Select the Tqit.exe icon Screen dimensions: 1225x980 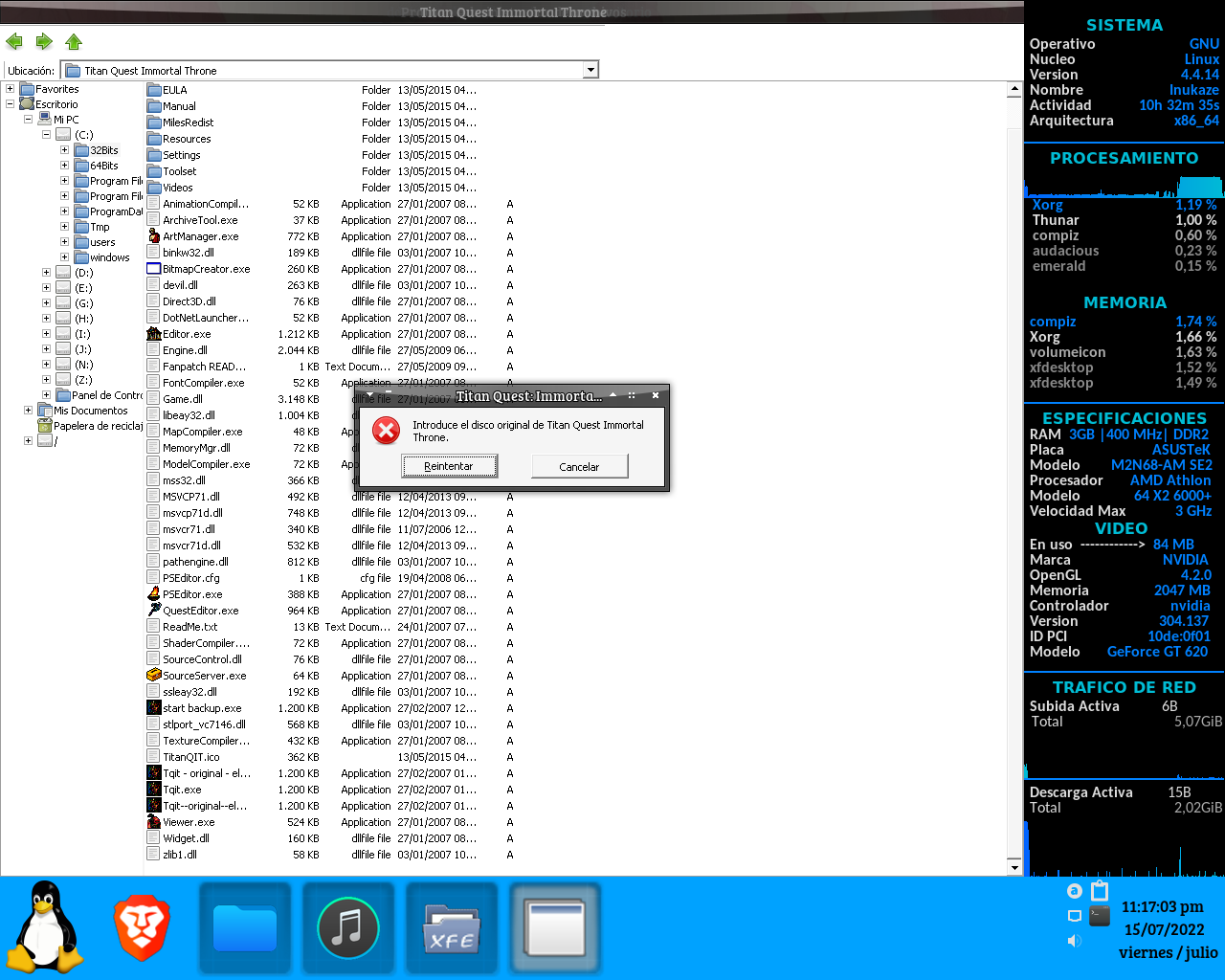pyautogui.click(x=154, y=790)
